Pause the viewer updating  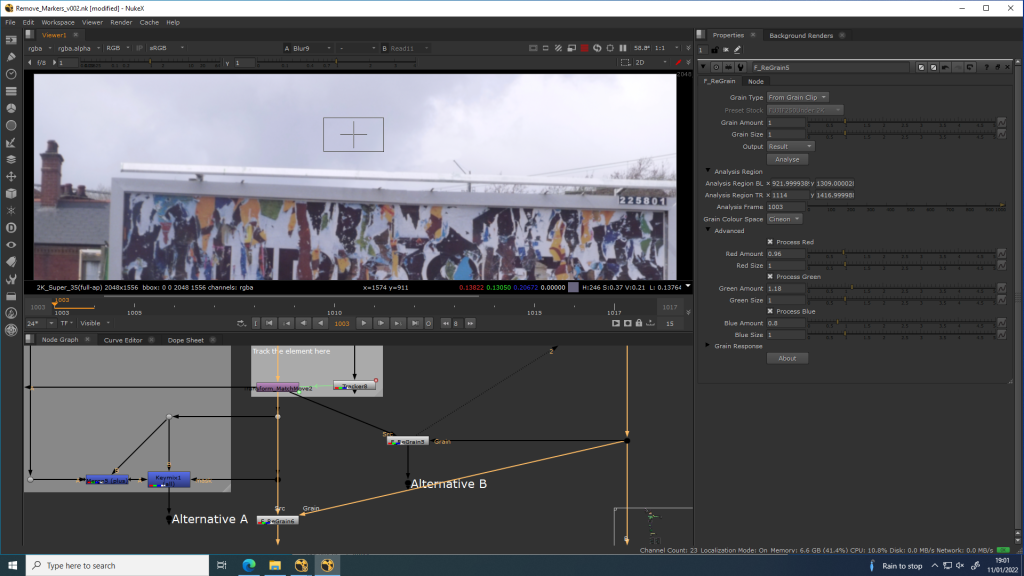tap(623, 48)
